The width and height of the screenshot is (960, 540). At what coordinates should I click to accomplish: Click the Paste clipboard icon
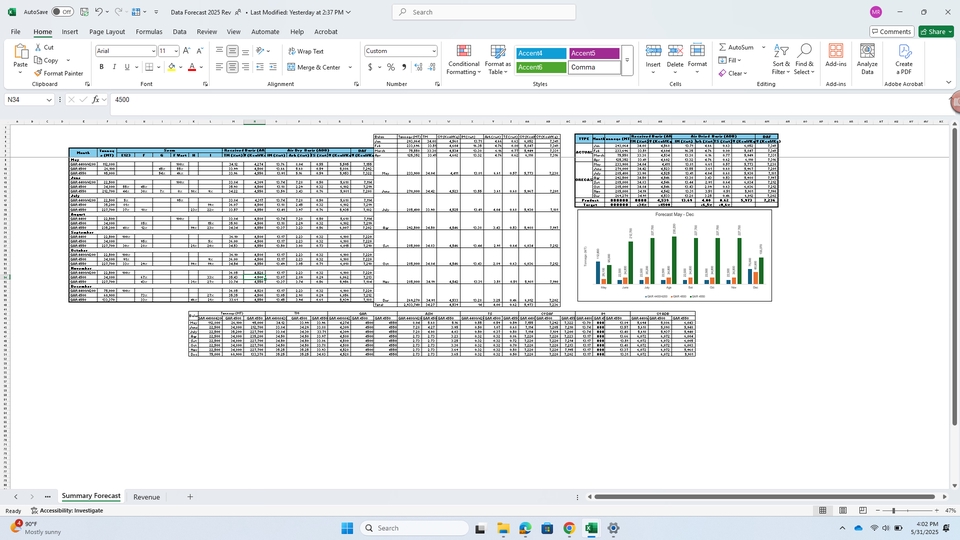(x=20, y=53)
